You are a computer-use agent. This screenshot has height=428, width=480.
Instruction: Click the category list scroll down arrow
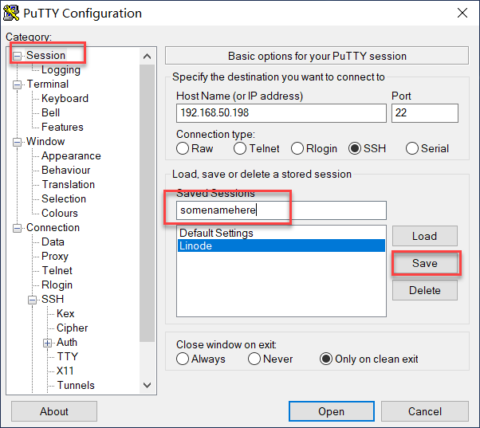coord(147,385)
